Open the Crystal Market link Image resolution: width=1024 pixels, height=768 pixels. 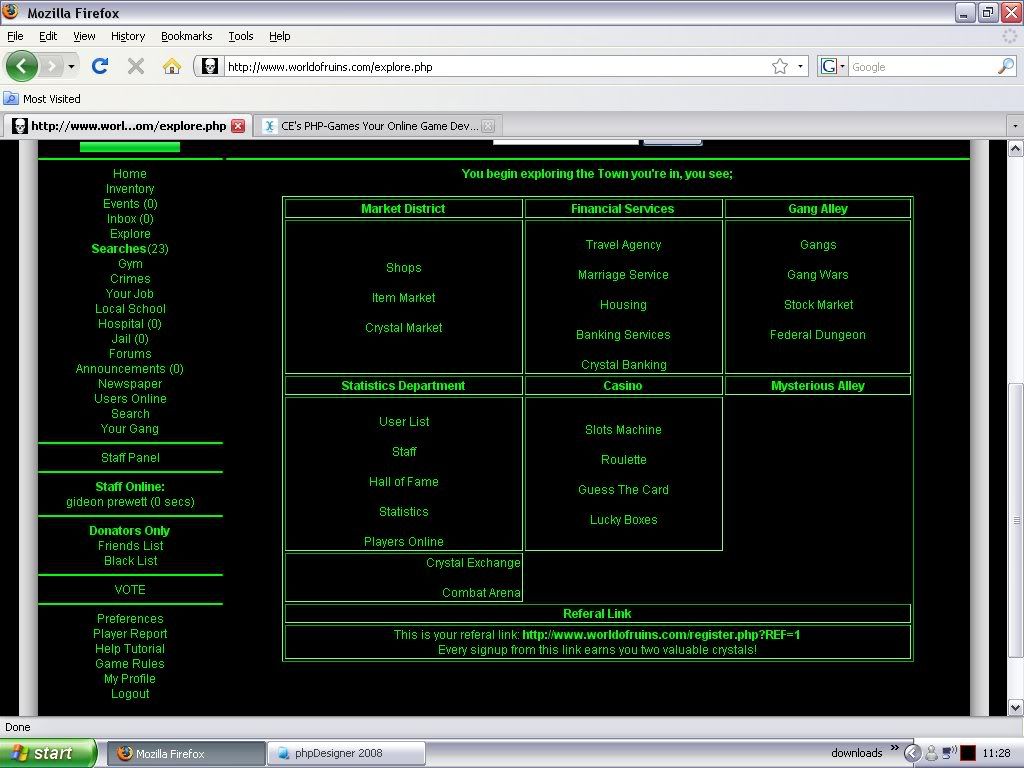[x=403, y=328]
